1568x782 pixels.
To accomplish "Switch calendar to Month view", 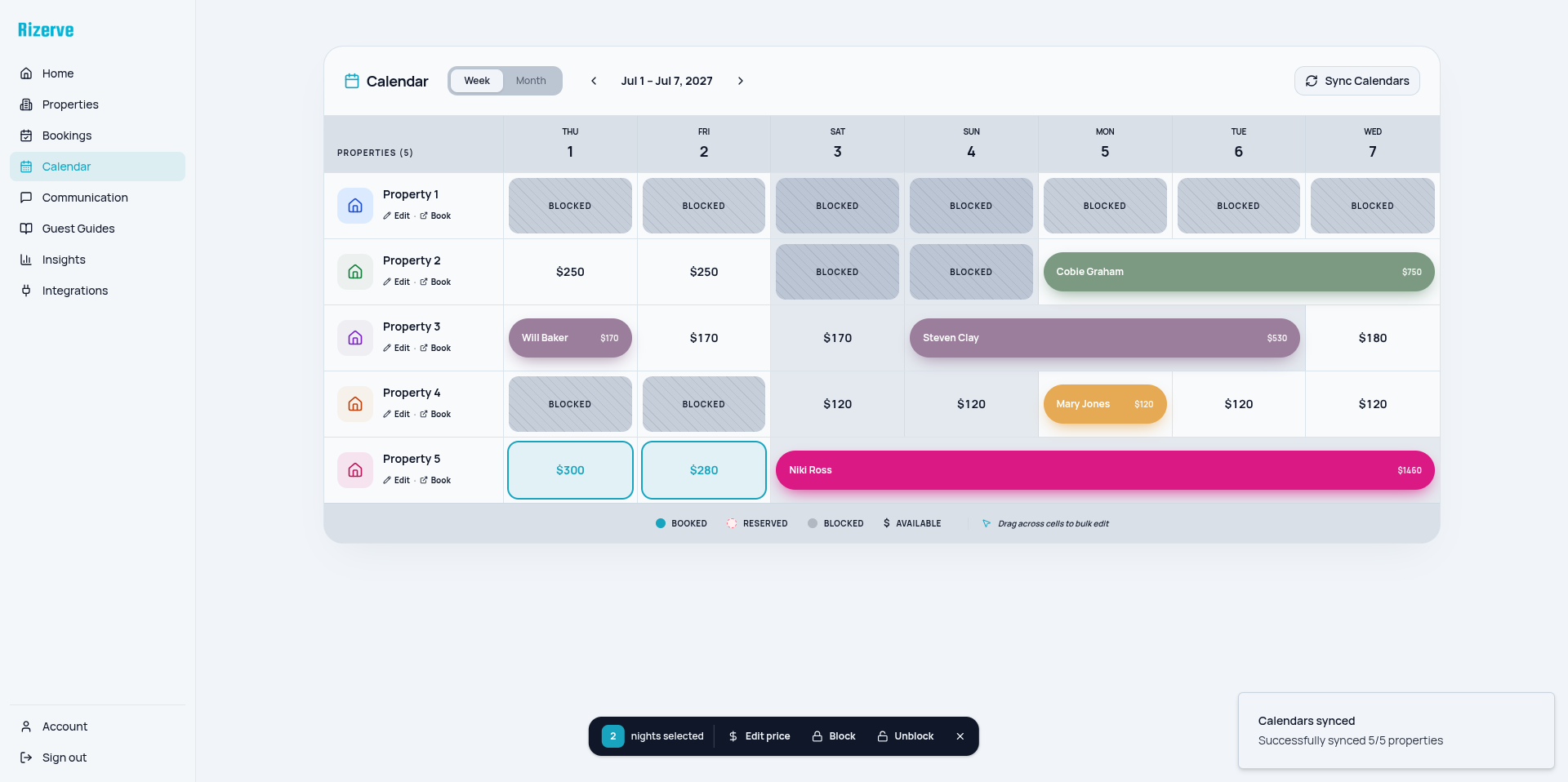I will coord(531,81).
